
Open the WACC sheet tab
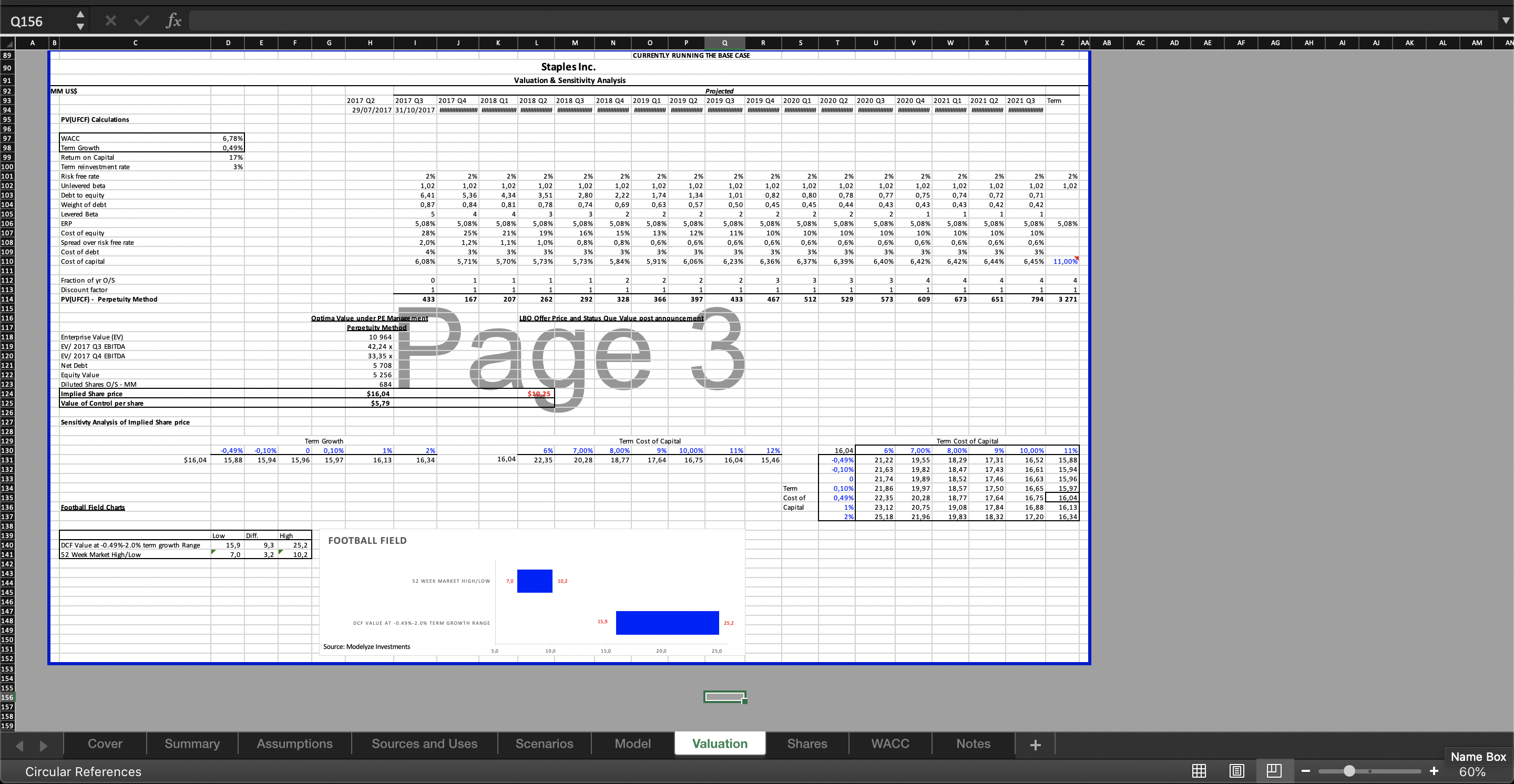pyautogui.click(x=890, y=744)
